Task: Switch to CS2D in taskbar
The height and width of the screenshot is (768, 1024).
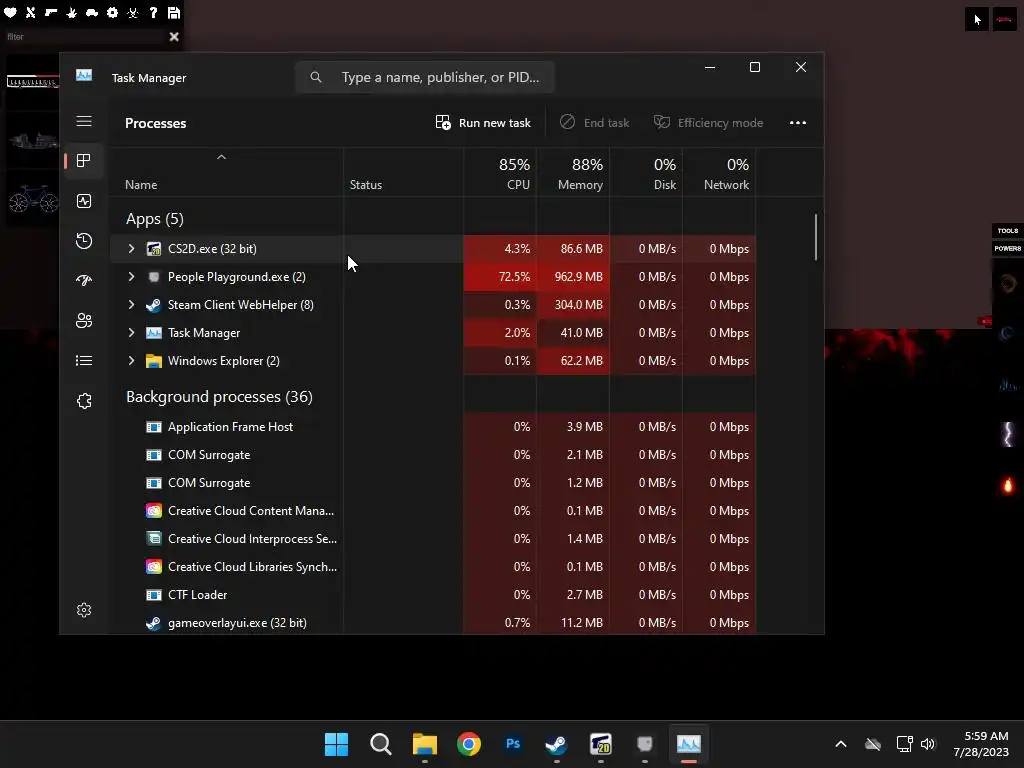Action: 600,744
